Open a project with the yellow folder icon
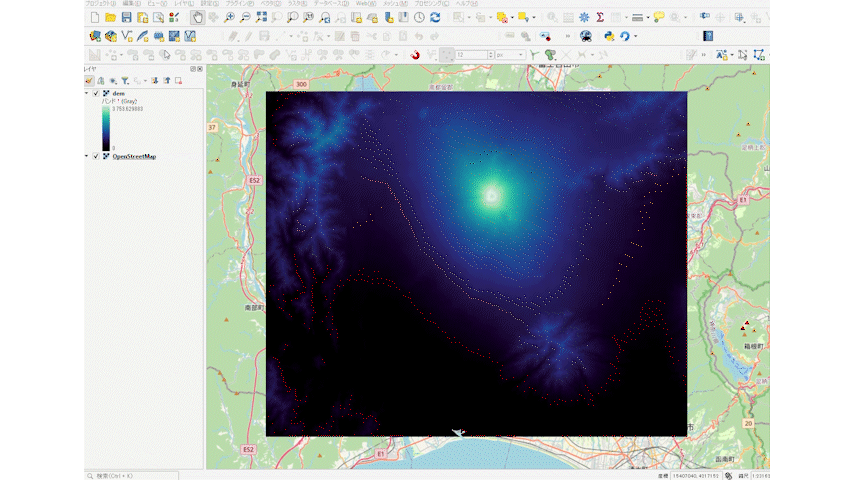Image resolution: width=854 pixels, height=480 pixels. coord(111,17)
